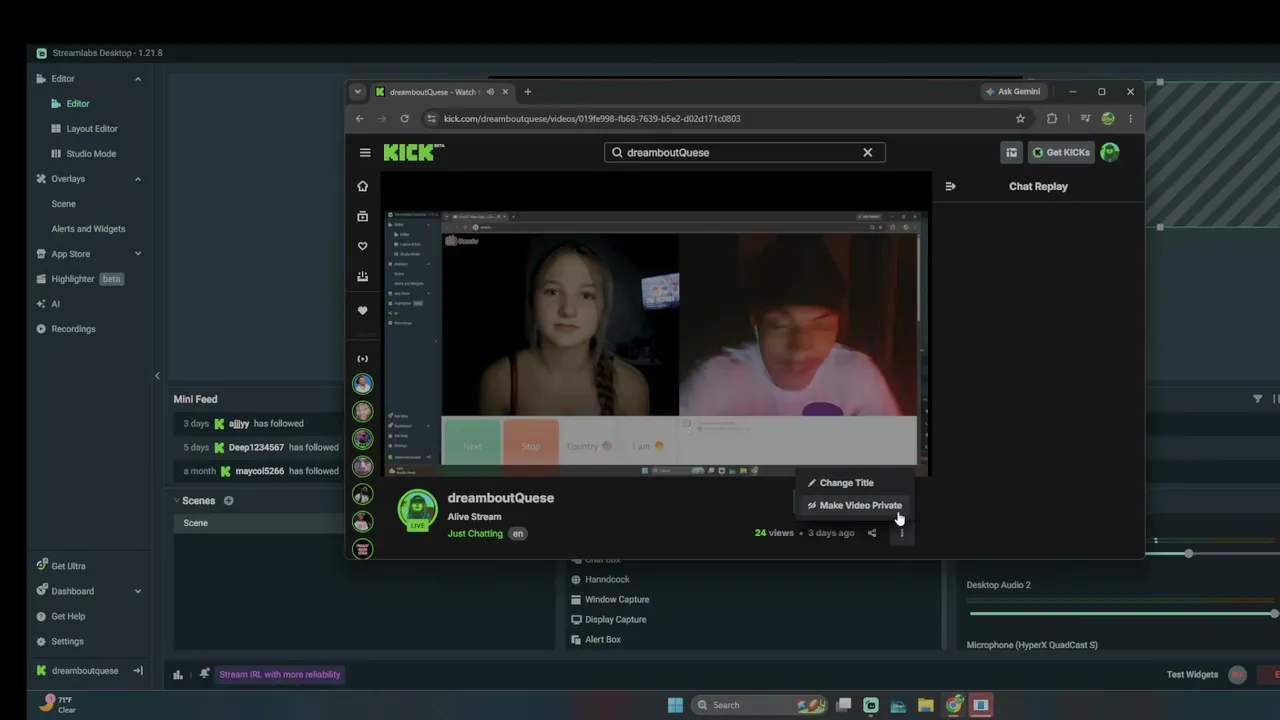Open Streamlabs Settings
The image size is (1280, 720).
point(67,641)
